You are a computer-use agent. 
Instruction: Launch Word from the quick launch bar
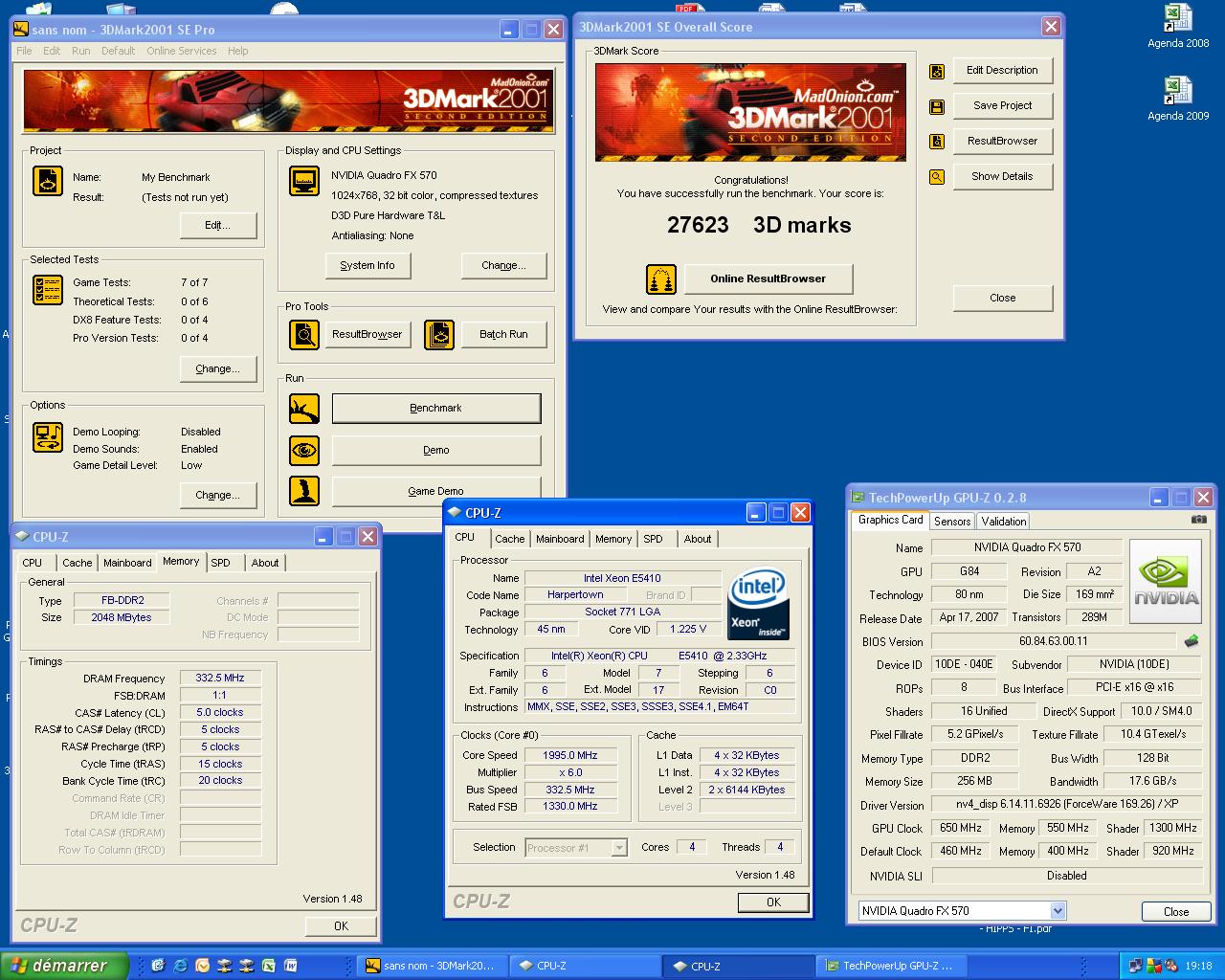pyautogui.click(x=290, y=966)
